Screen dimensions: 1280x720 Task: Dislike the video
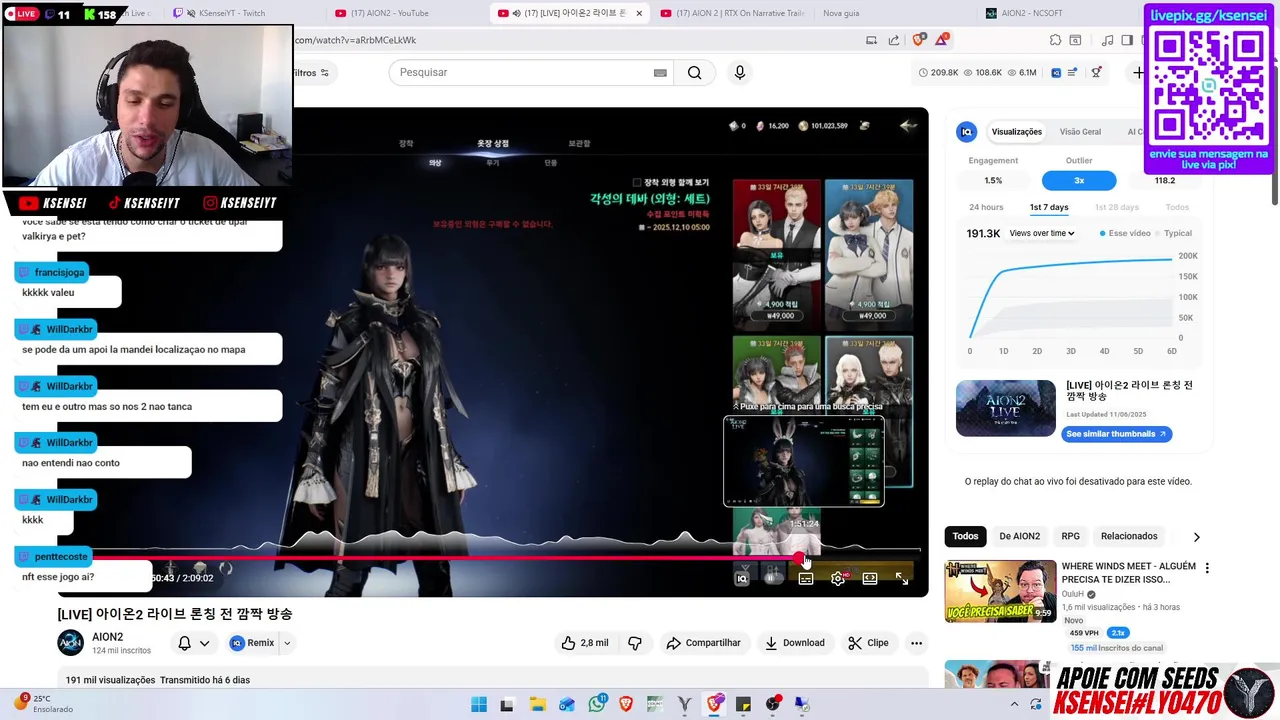point(635,643)
